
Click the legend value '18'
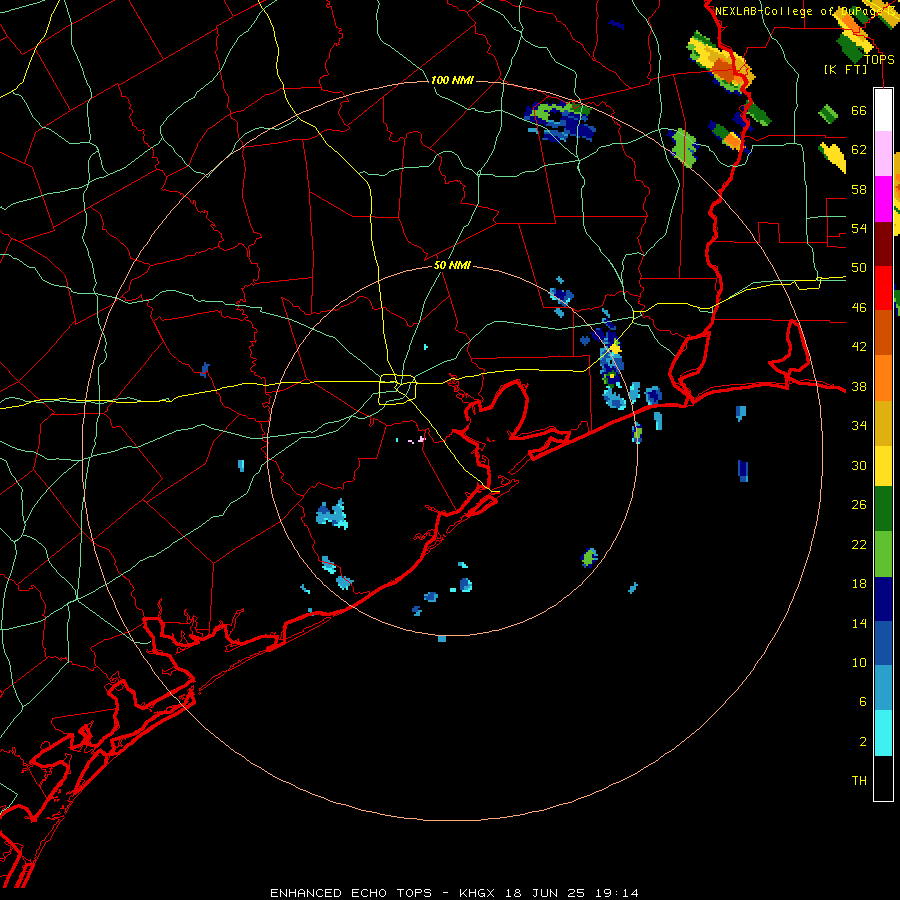tap(859, 584)
